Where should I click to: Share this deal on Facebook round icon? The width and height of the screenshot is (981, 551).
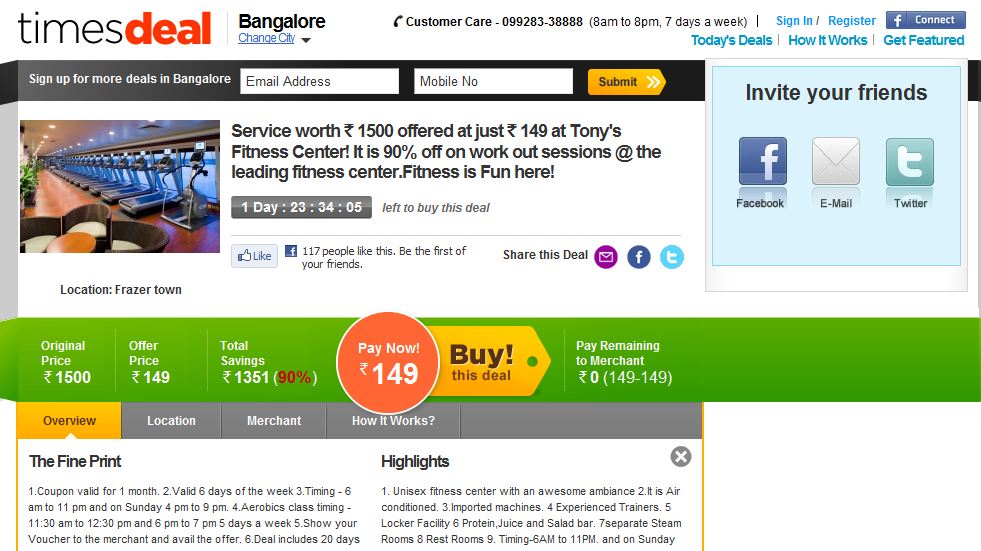[x=639, y=256]
